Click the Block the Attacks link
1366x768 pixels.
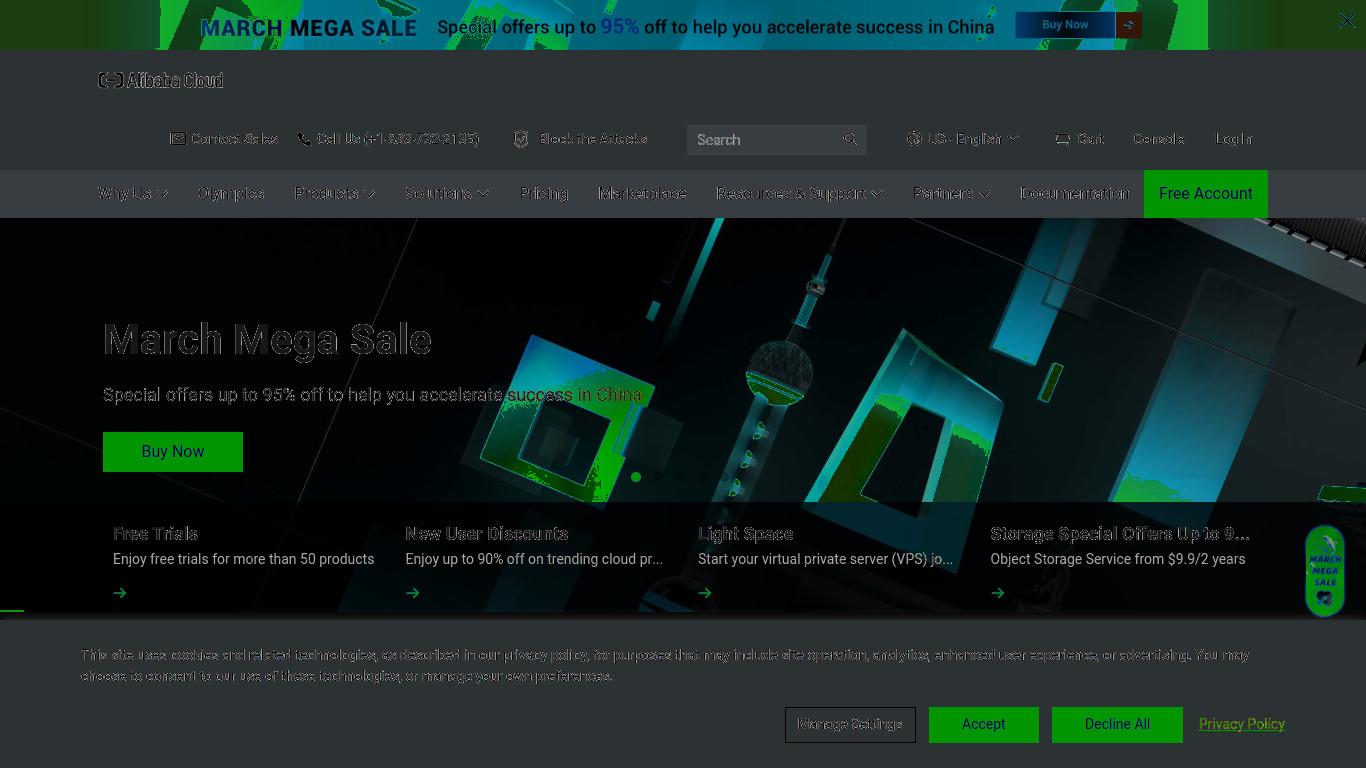(593, 139)
